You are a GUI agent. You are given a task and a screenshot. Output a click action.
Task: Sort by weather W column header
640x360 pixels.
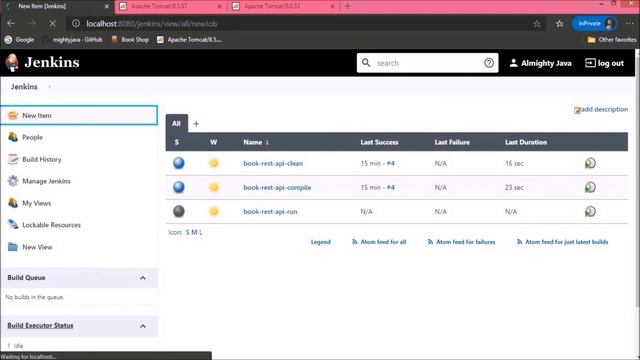click(x=213, y=142)
